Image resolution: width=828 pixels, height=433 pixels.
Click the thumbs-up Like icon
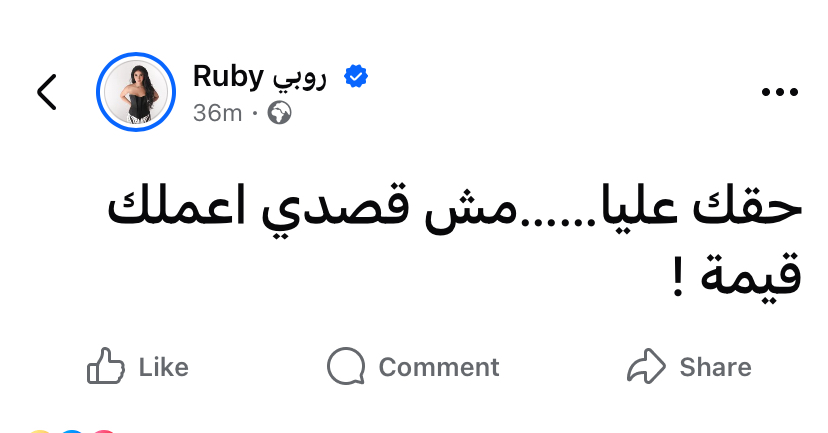tap(106, 367)
